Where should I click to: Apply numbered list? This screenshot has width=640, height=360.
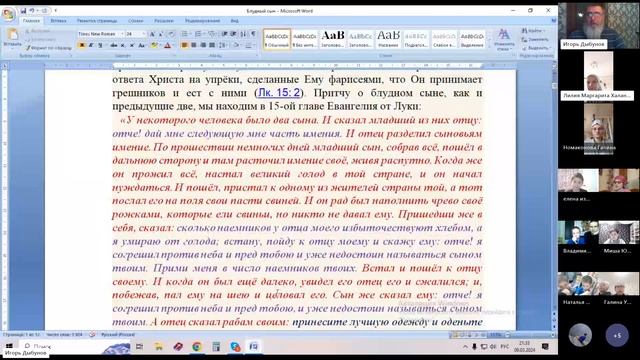pyautogui.click(x=199, y=34)
